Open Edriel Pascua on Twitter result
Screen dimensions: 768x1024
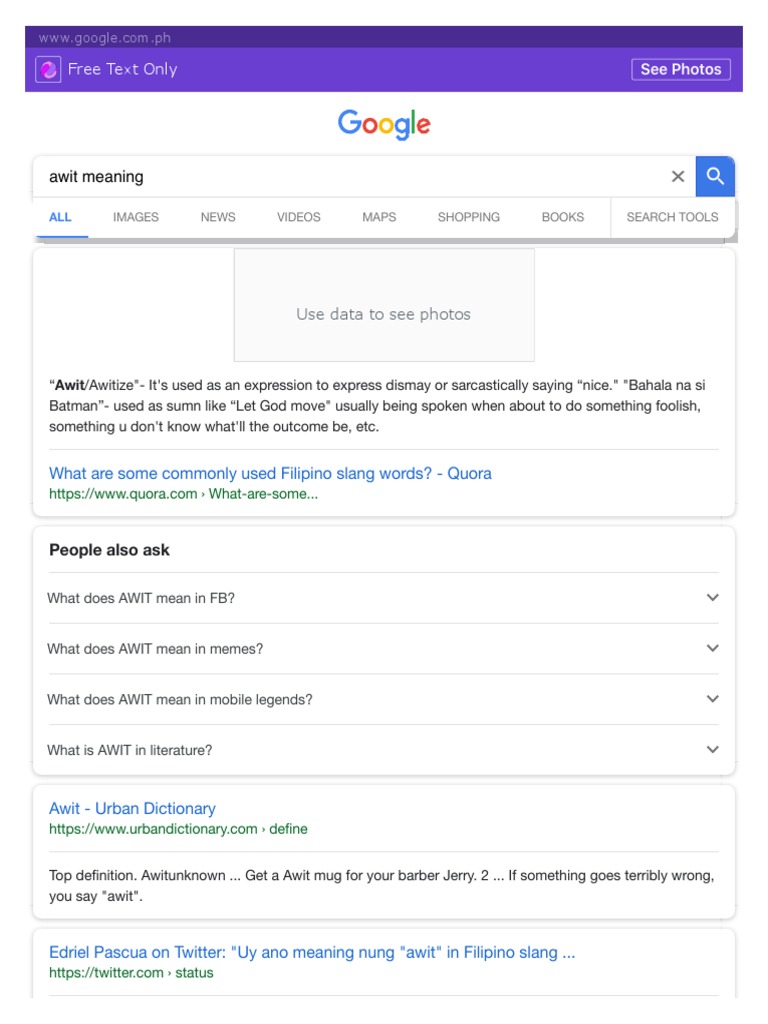pyautogui.click(x=312, y=952)
